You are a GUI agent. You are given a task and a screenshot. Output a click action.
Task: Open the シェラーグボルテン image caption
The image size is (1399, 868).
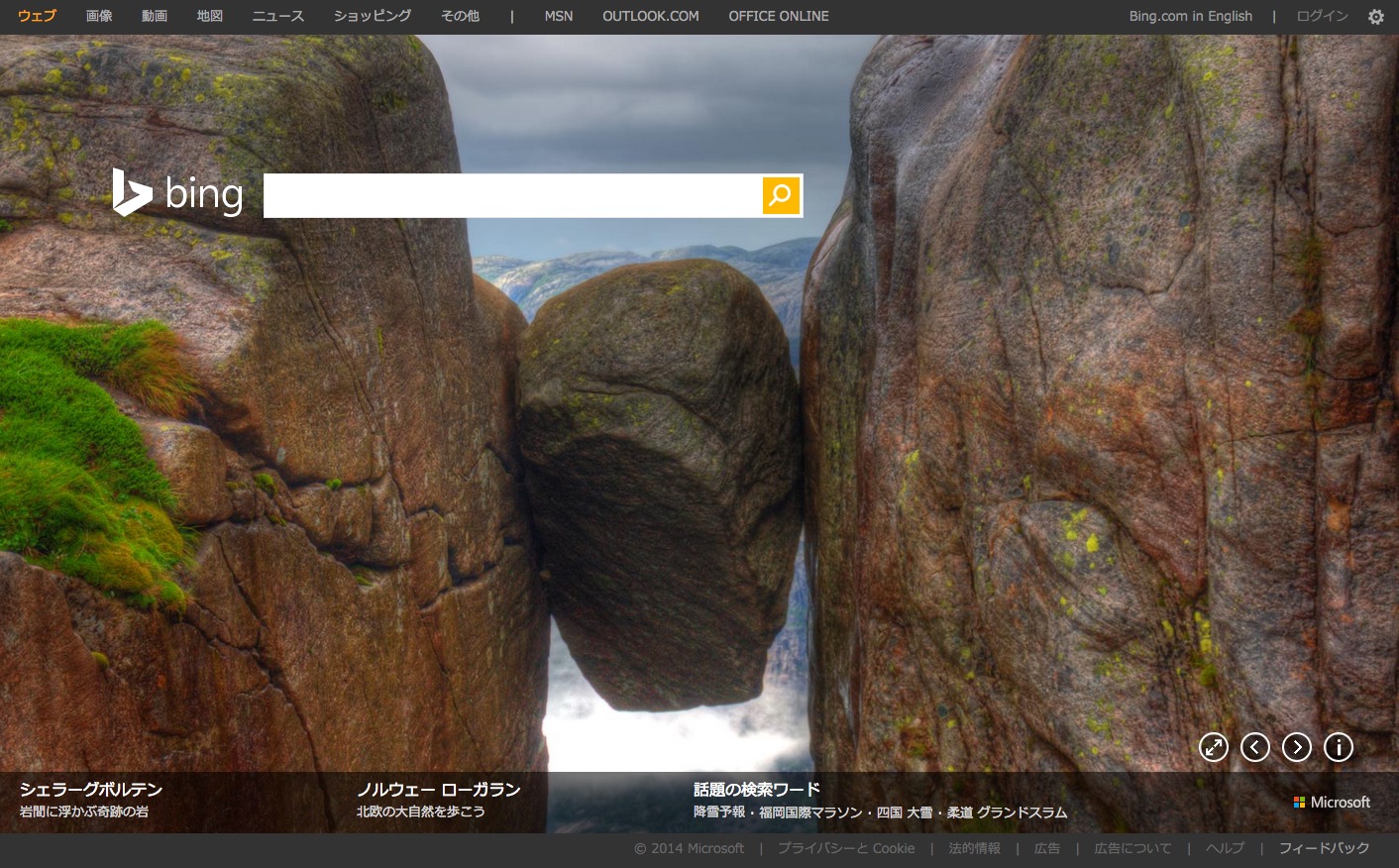coord(90,790)
